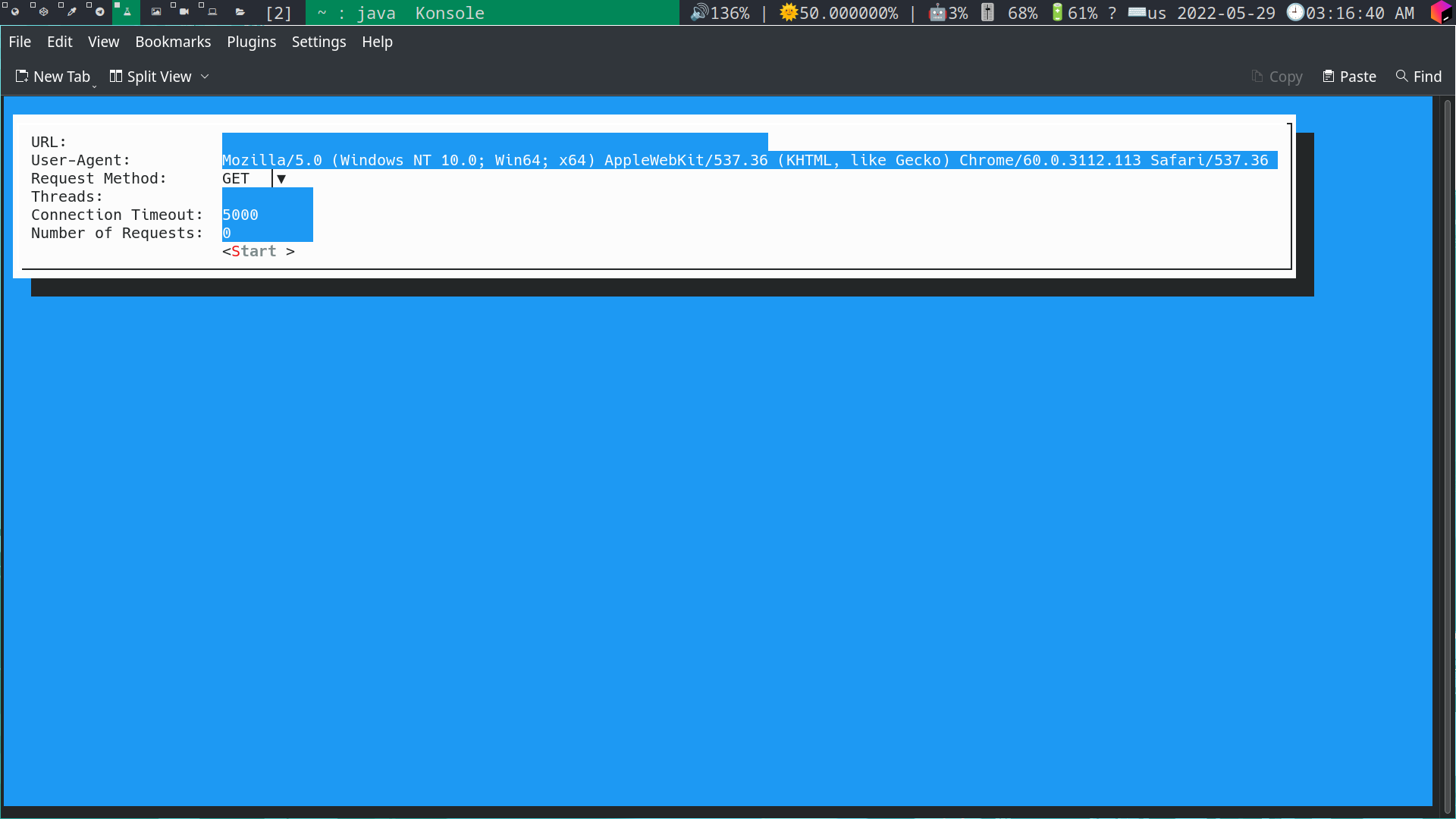Open the Edit menu
Screen dimensions: 1456x819
[60, 42]
